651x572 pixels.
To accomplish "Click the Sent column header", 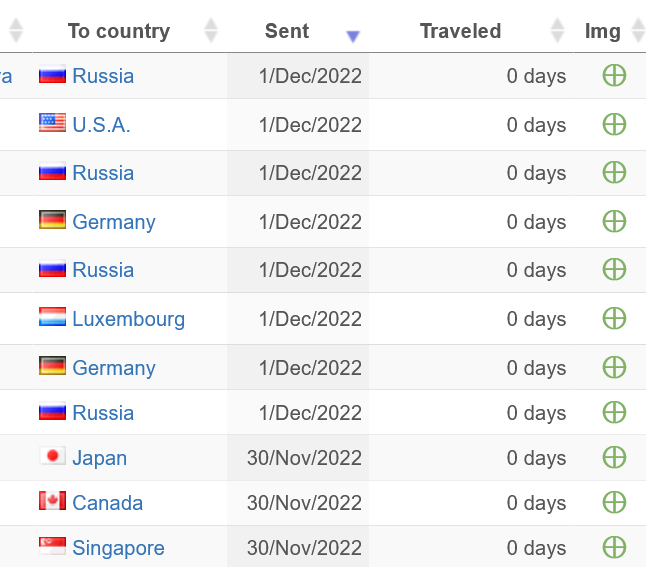I will [287, 31].
